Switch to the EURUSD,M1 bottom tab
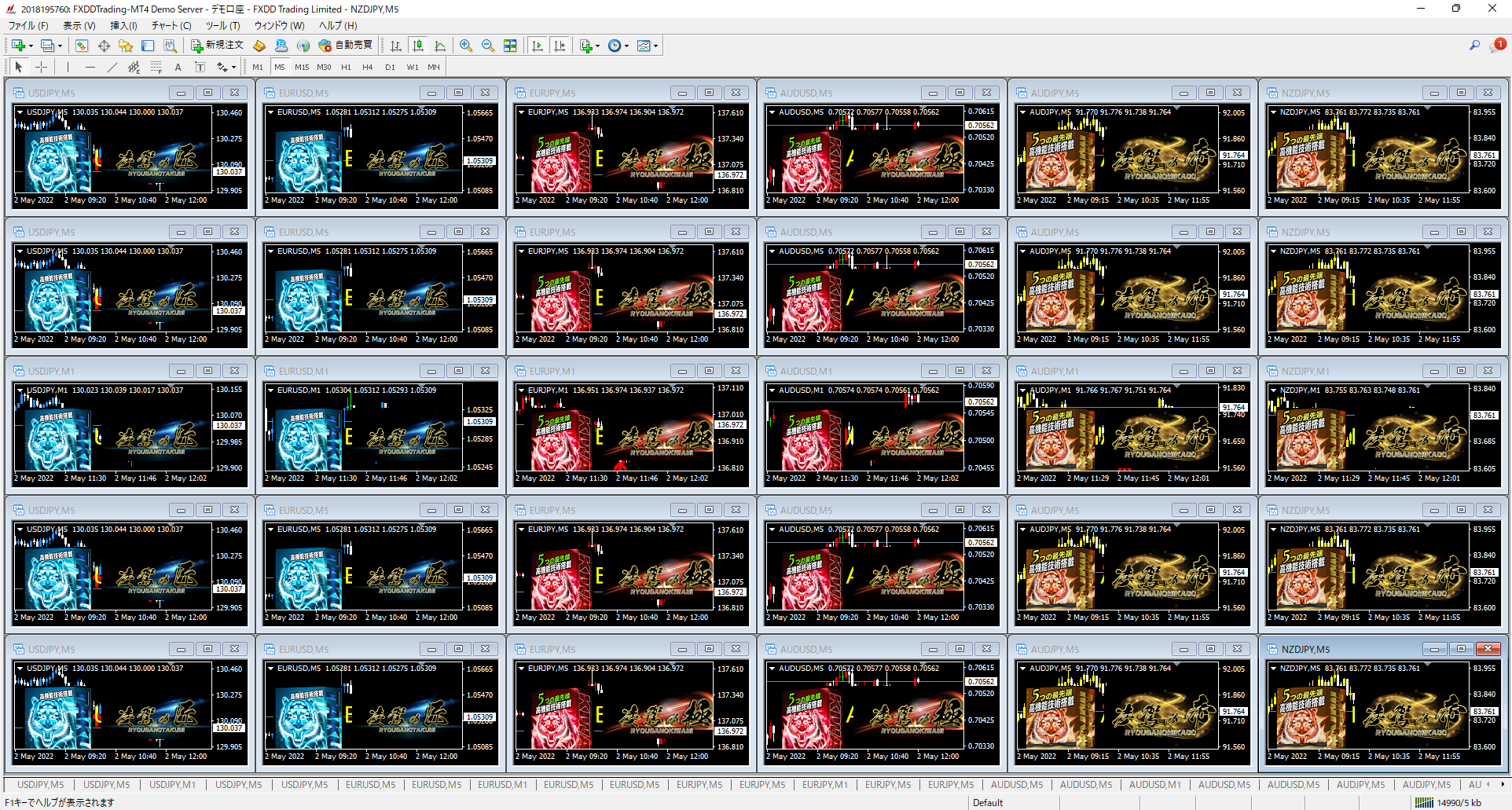Viewport: 1512px width, 810px height. click(503, 784)
